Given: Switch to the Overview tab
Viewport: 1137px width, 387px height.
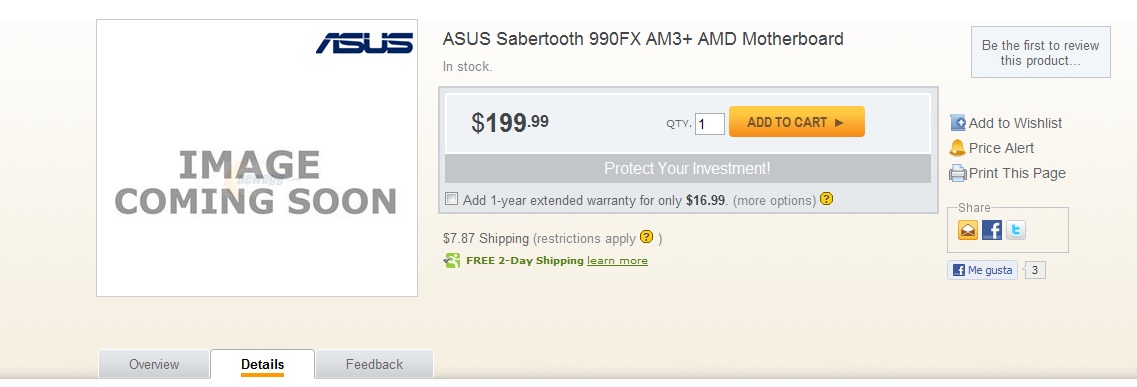Looking at the screenshot, I should click(x=154, y=365).
